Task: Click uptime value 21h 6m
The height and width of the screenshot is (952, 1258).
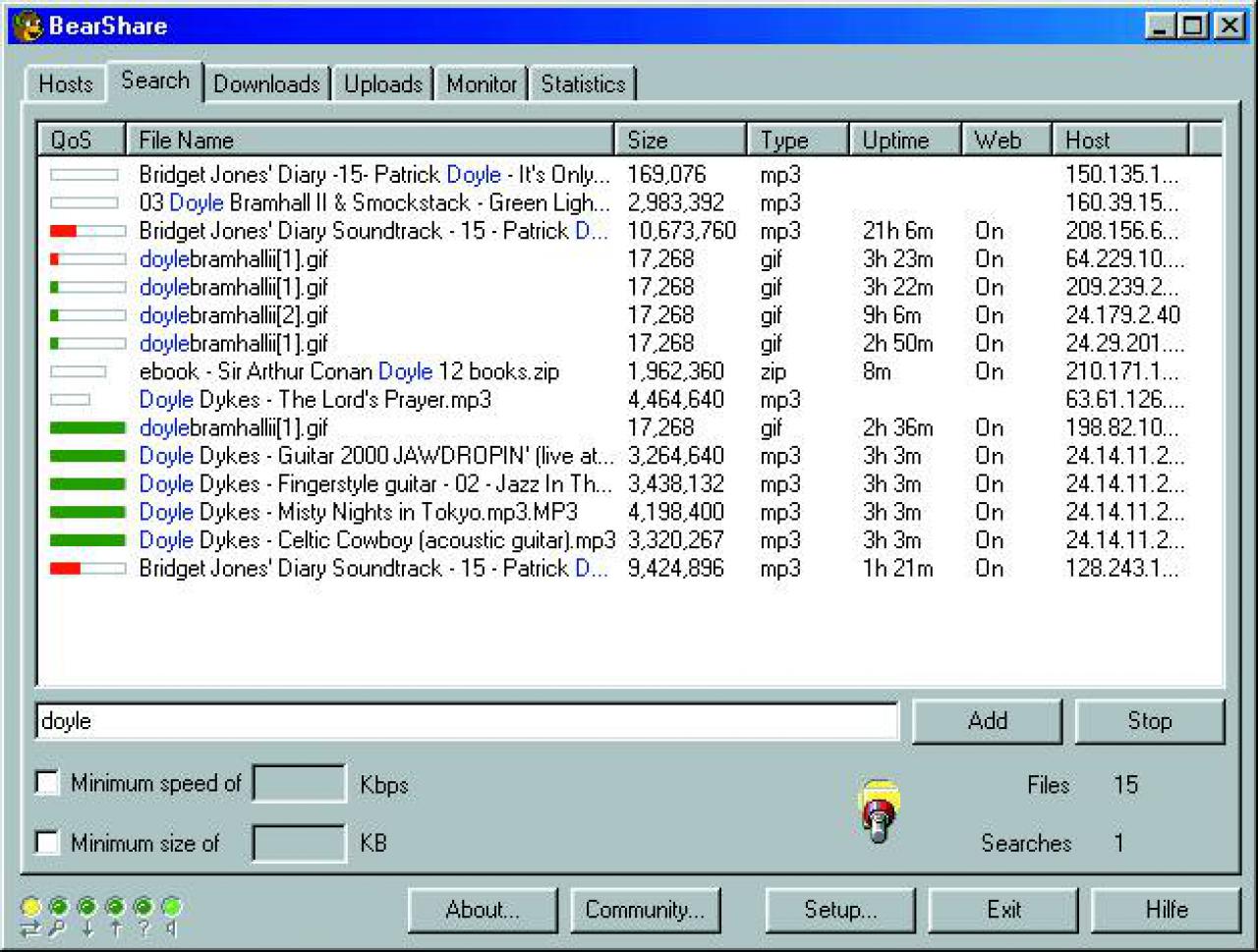Action: click(898, 232)
